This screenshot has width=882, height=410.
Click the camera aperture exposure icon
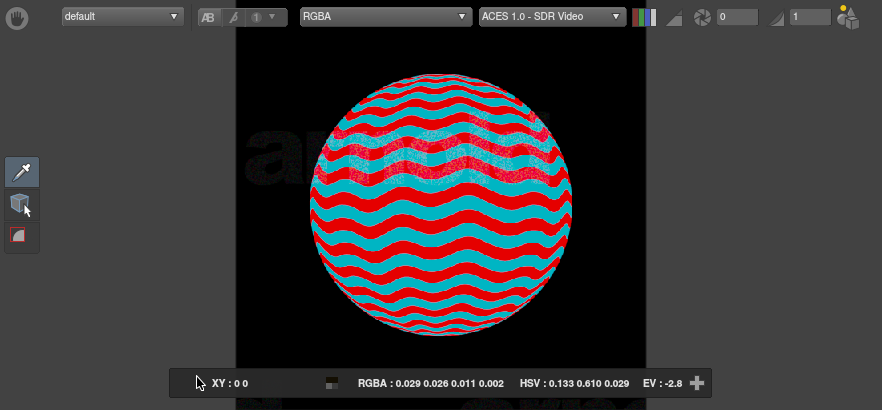pyautogui.click(x=703, y=18)
